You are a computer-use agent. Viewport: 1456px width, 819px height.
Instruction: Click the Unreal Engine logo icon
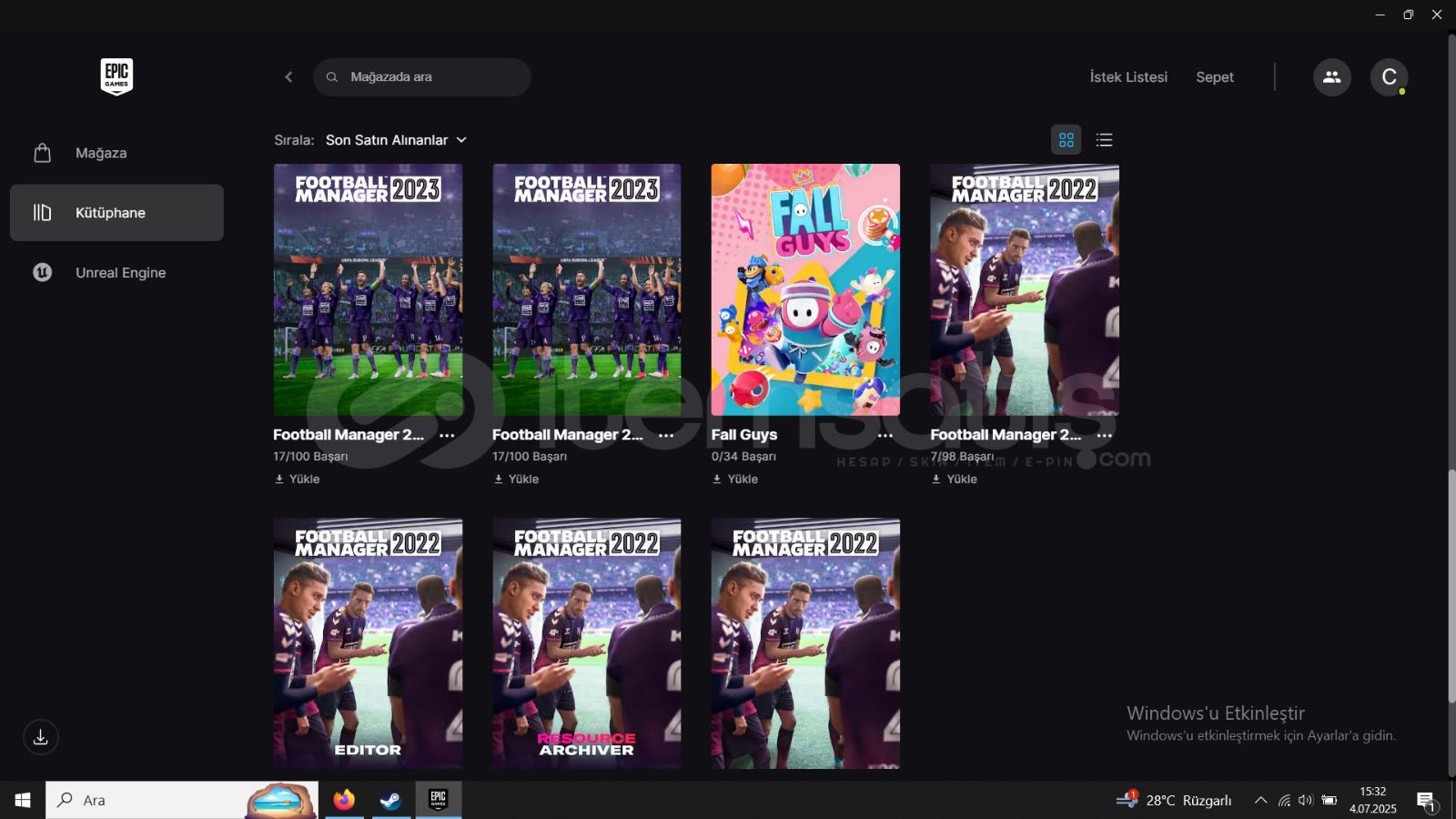42,272
